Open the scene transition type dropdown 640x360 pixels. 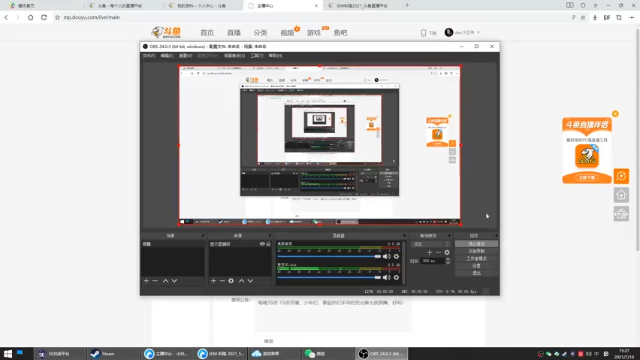[431, 244]
